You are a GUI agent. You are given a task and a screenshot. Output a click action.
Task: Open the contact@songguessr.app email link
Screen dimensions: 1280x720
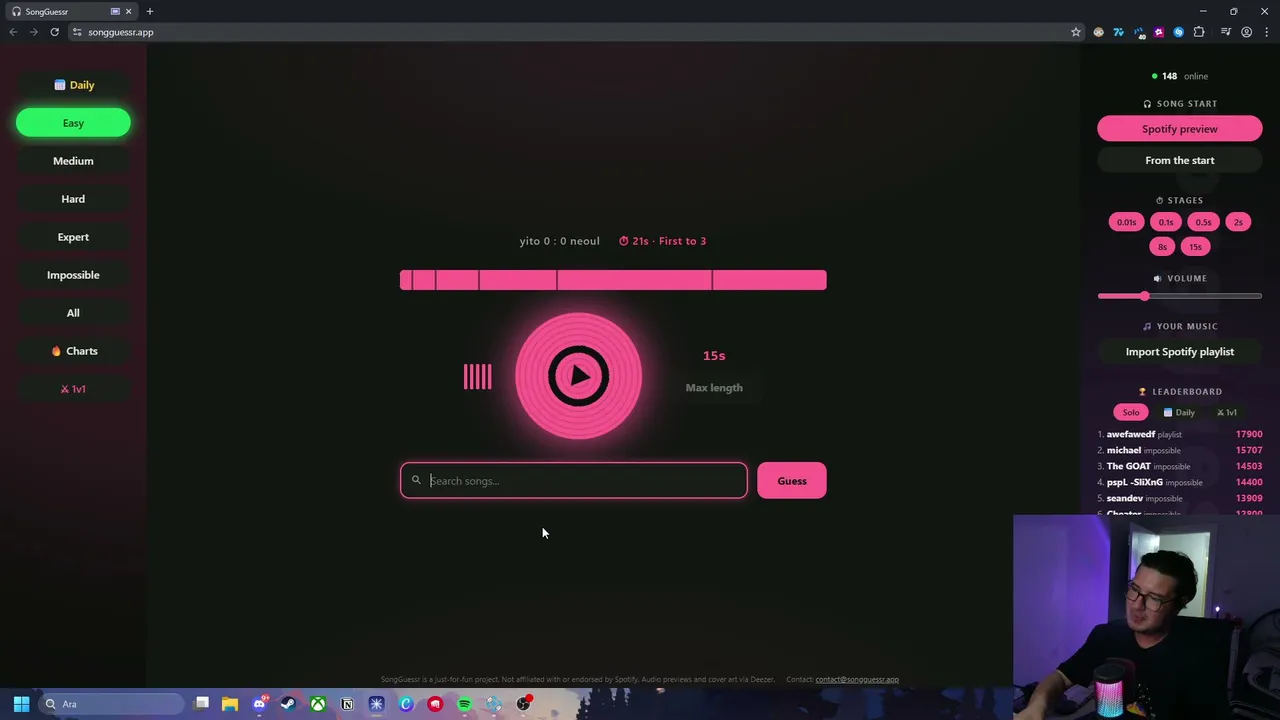[857, 680]
